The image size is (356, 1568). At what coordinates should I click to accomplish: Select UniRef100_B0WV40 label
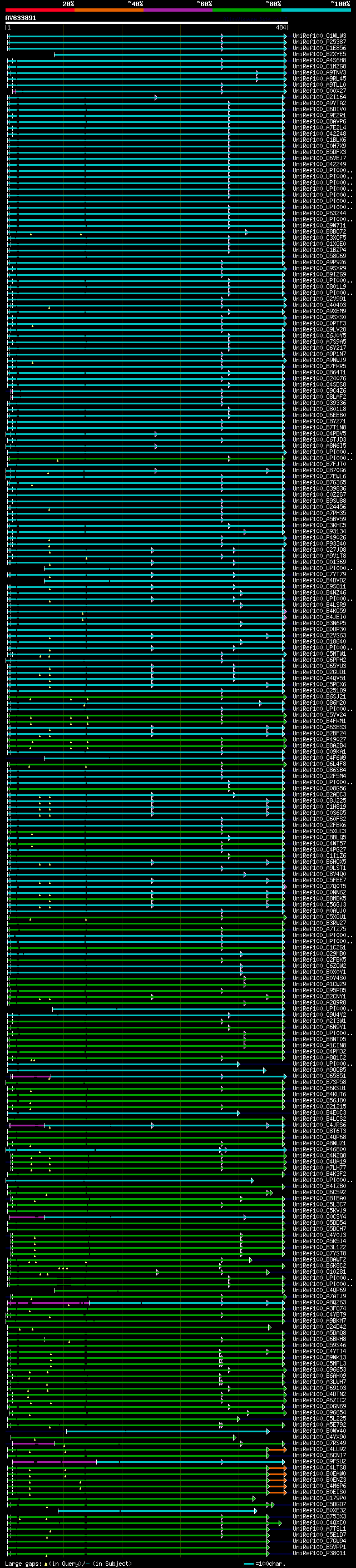click(319, 1431)
